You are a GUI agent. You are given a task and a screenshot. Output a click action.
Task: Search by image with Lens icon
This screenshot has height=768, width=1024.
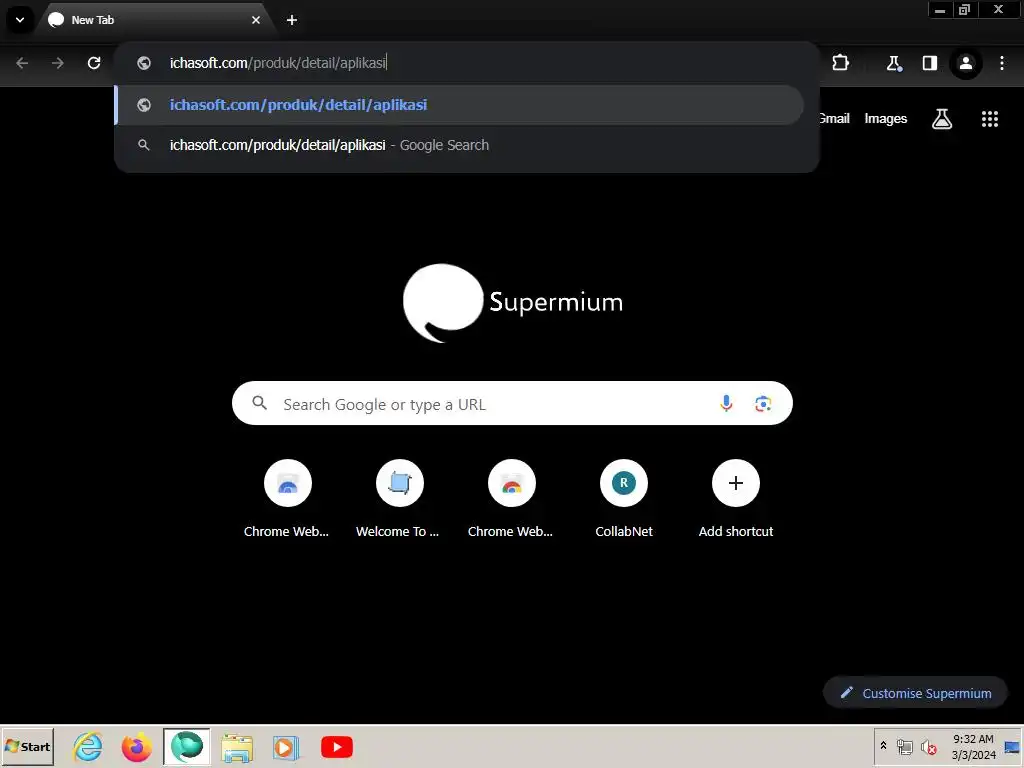(763, 404)
